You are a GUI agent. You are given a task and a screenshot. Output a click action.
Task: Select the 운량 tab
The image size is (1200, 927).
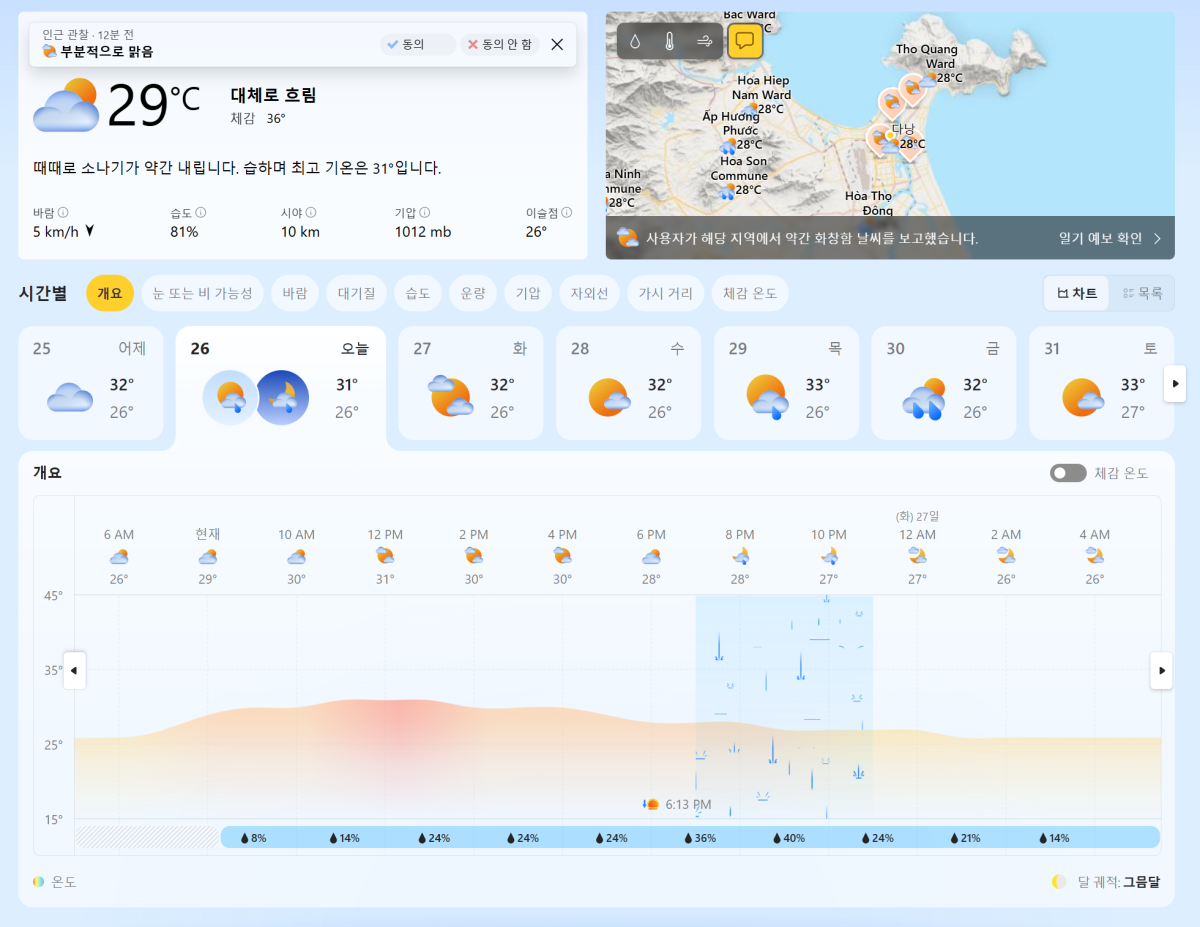[x=473, y=293]
